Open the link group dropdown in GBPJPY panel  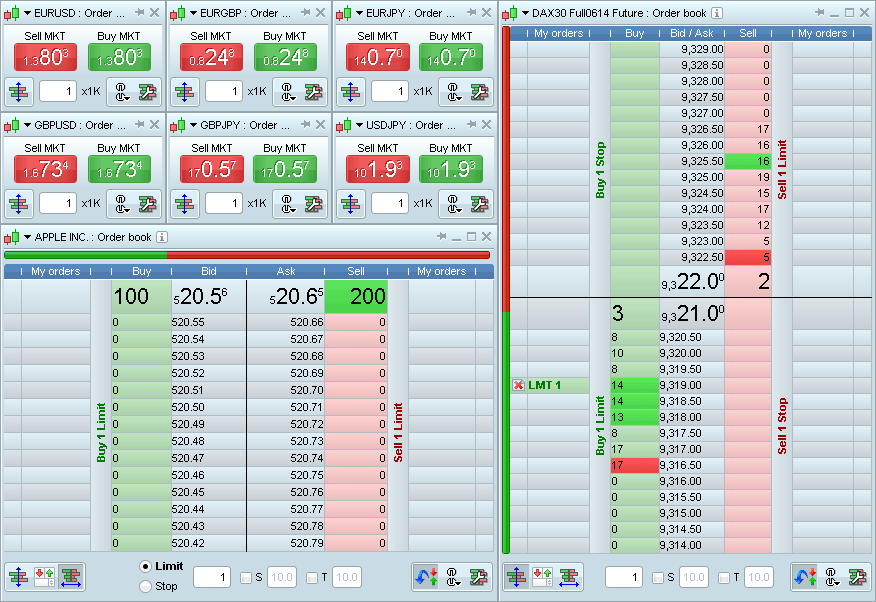[x=289, y=204]
